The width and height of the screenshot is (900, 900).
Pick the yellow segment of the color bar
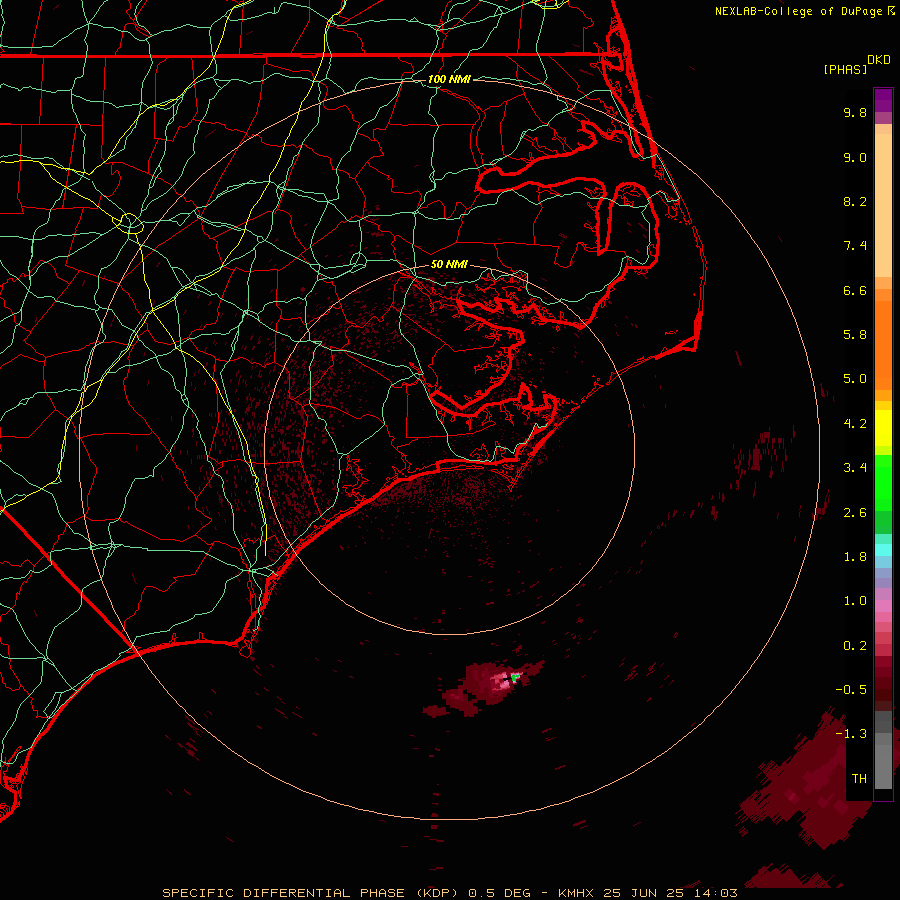tap(883, 428)
